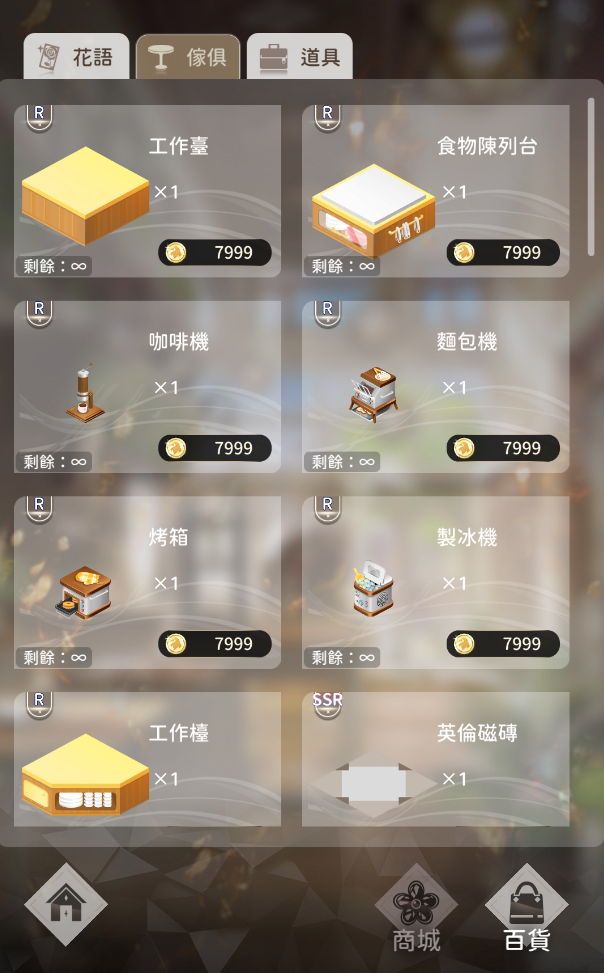This screenshot has width=604, height=973.
Task: Open the 商城 flower icon
Action: click(x=417, y=908)
